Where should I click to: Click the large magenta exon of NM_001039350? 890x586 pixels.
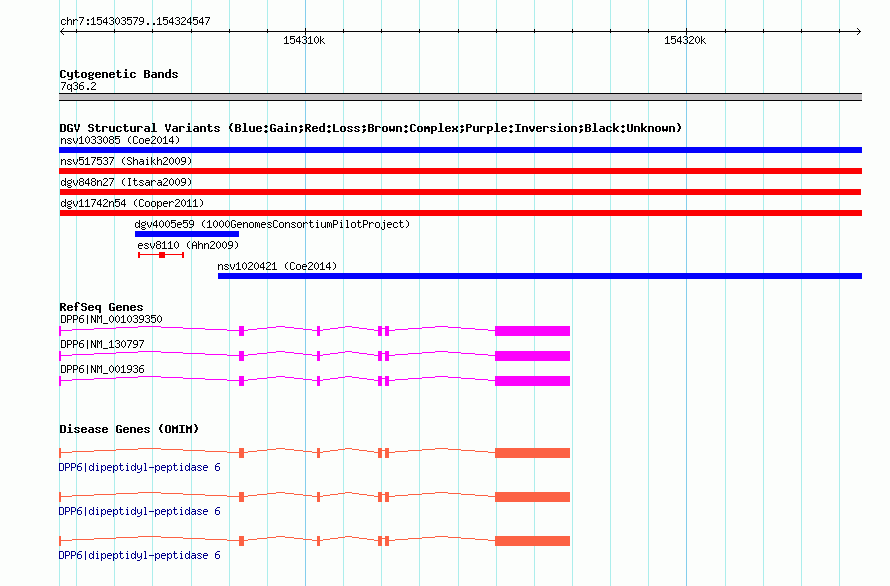point(532,331)
